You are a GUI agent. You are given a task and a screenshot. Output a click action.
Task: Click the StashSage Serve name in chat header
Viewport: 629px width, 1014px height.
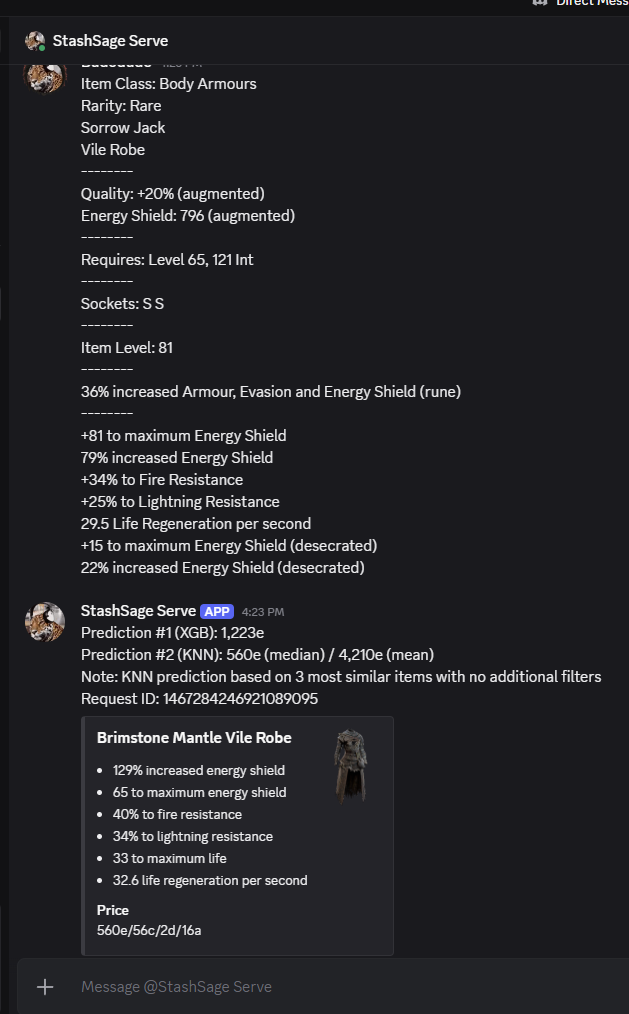[x=110, y=41]
